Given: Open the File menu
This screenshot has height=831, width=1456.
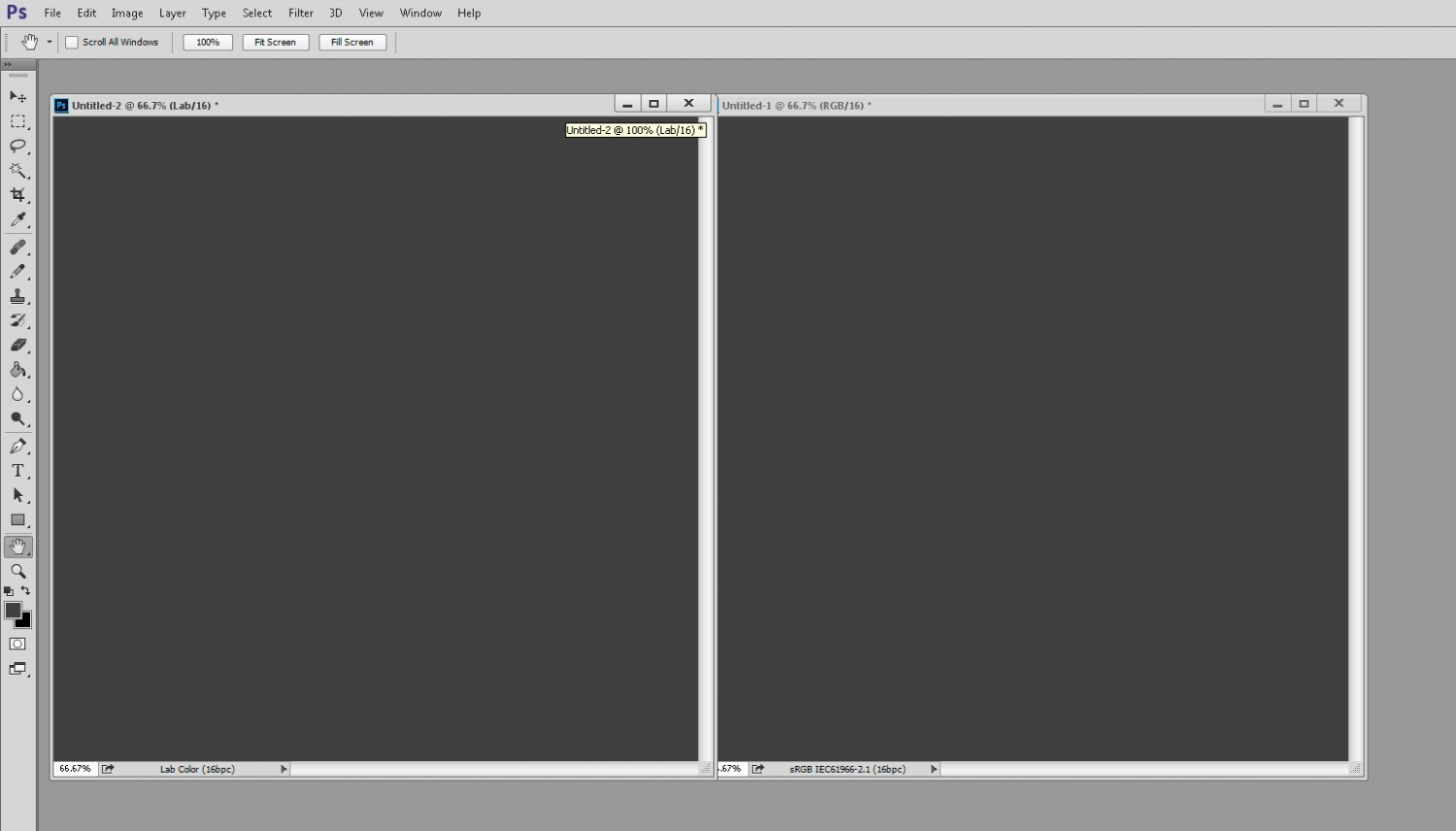Looking at the screenshot, I should [52, 13].
